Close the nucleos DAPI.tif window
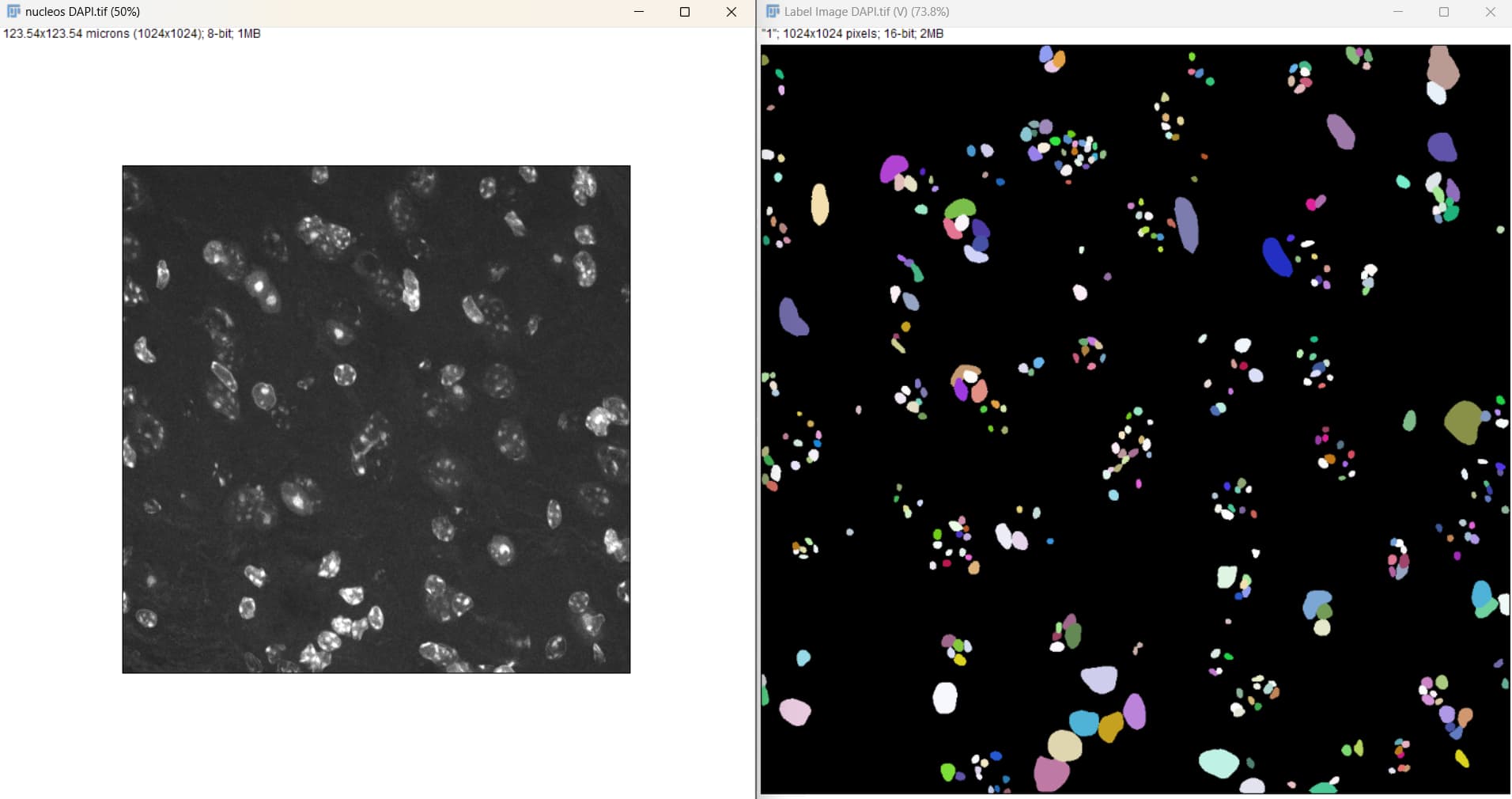This screenshot has width=1512, height=799. 730,12
